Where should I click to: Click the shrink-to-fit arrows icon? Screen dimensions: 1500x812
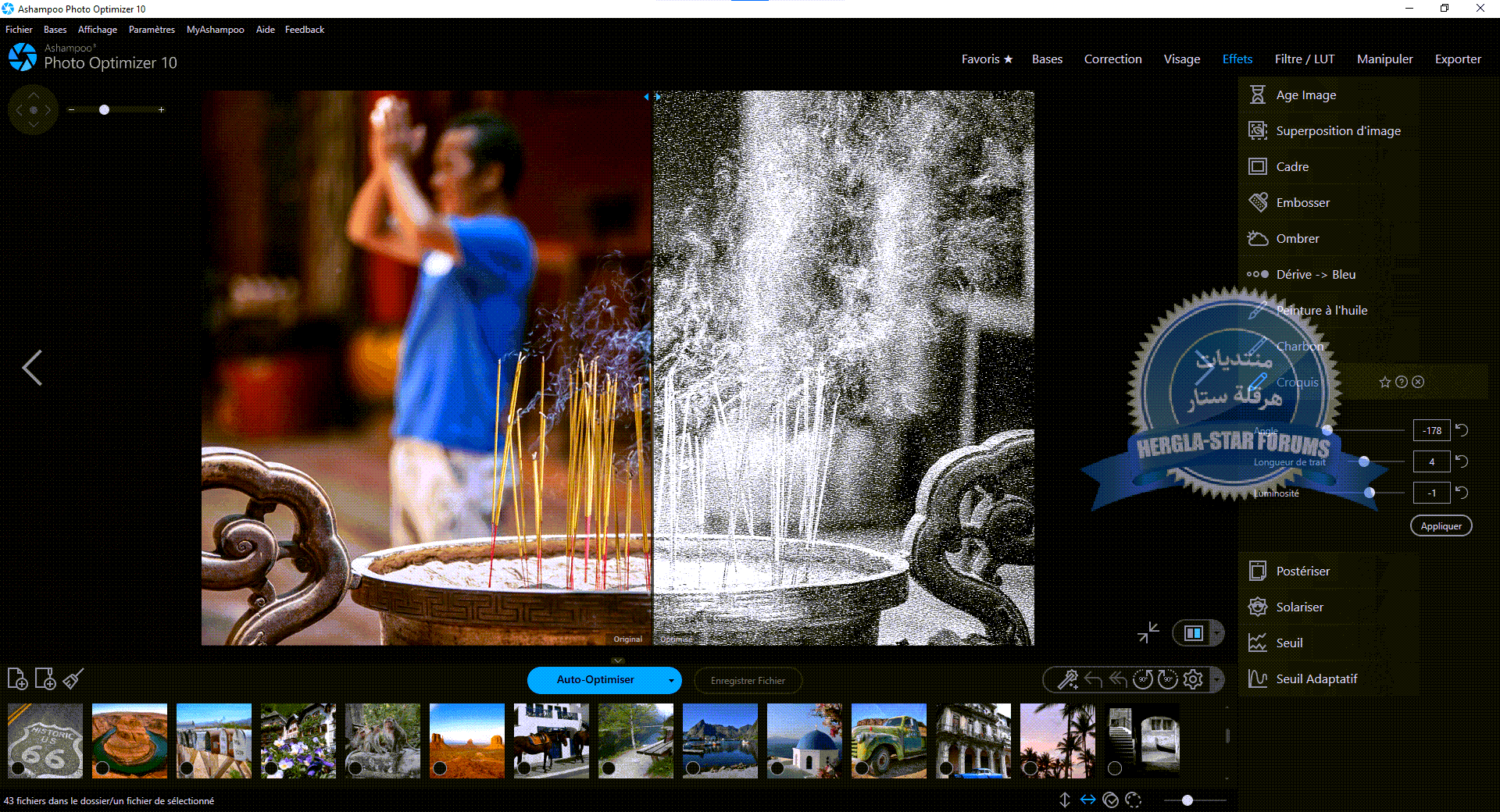click(x=1148, y=632)
